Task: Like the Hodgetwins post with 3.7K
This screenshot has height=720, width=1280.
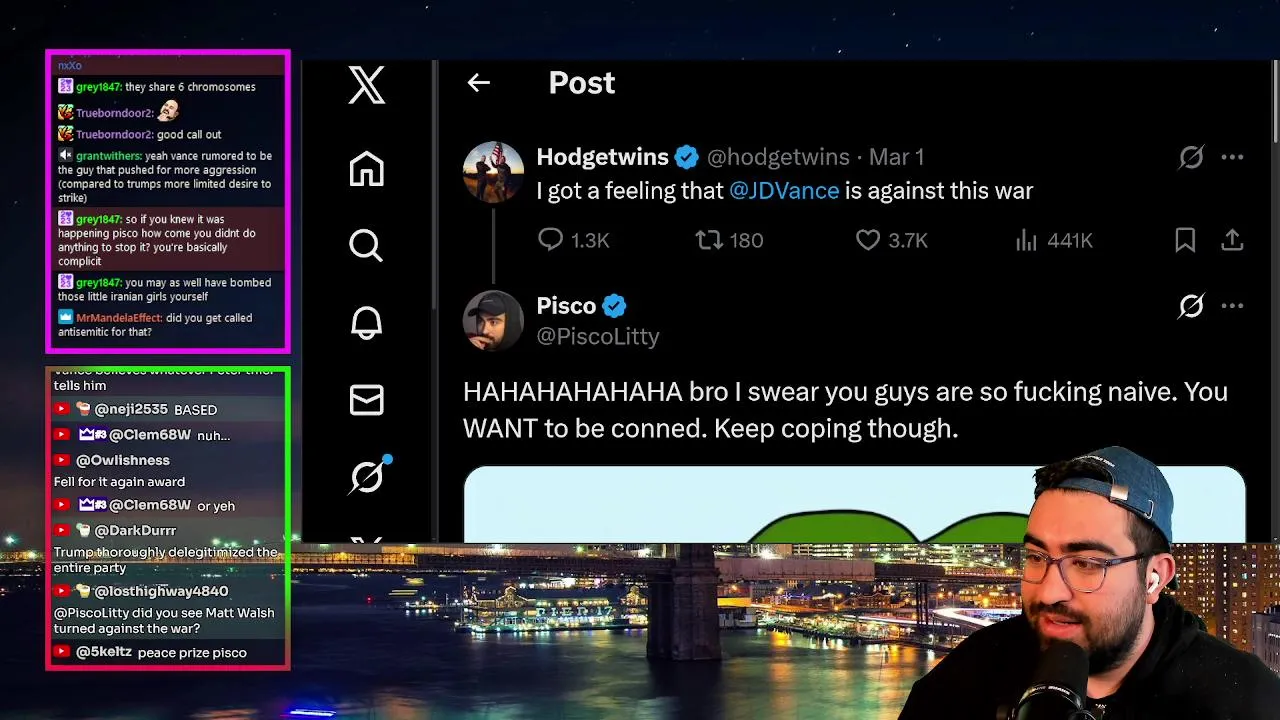Action: click(868, 239)
